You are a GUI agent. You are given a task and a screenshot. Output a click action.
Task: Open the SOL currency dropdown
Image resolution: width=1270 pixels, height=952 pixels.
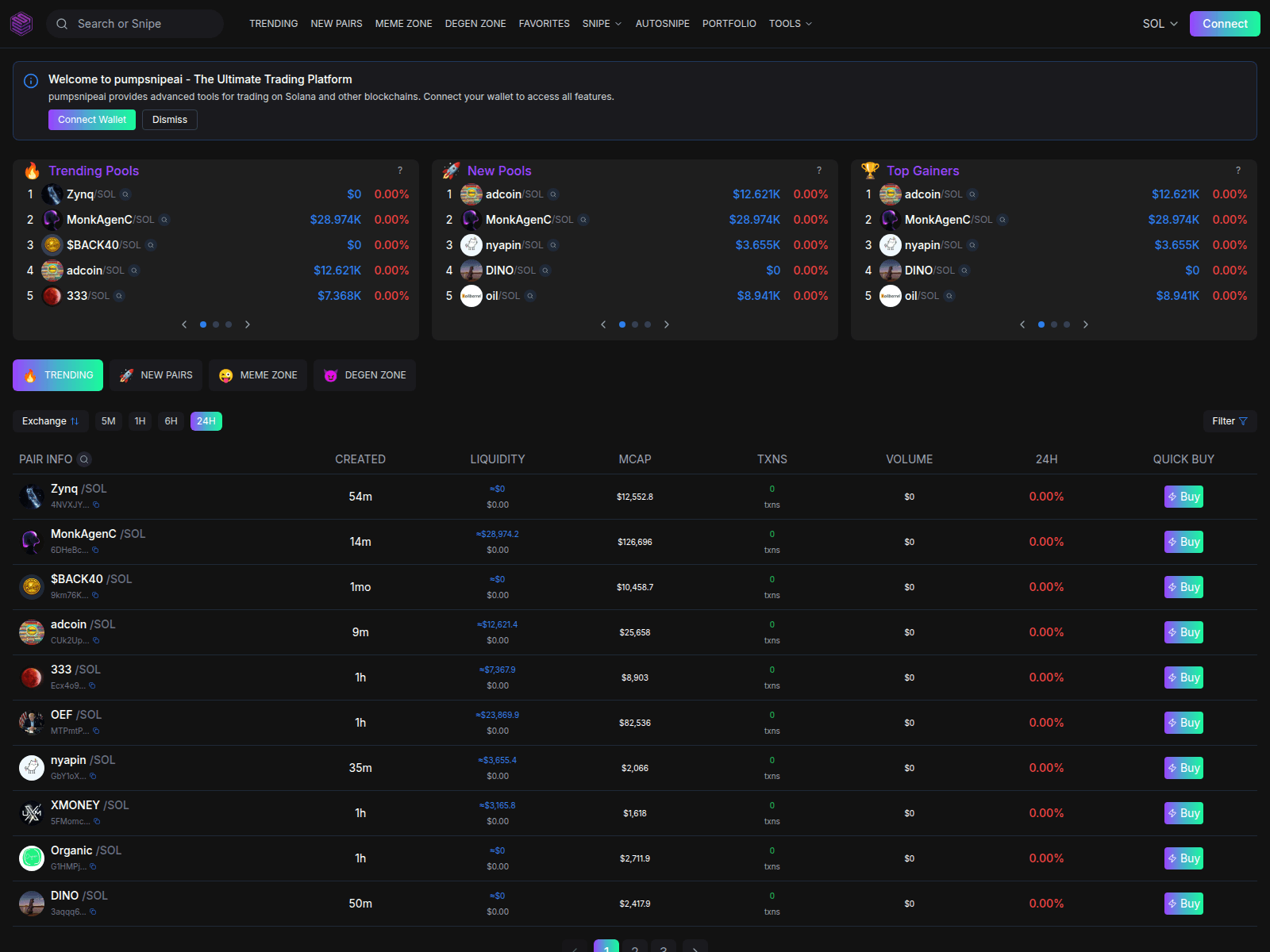[x=1160, y=24]
